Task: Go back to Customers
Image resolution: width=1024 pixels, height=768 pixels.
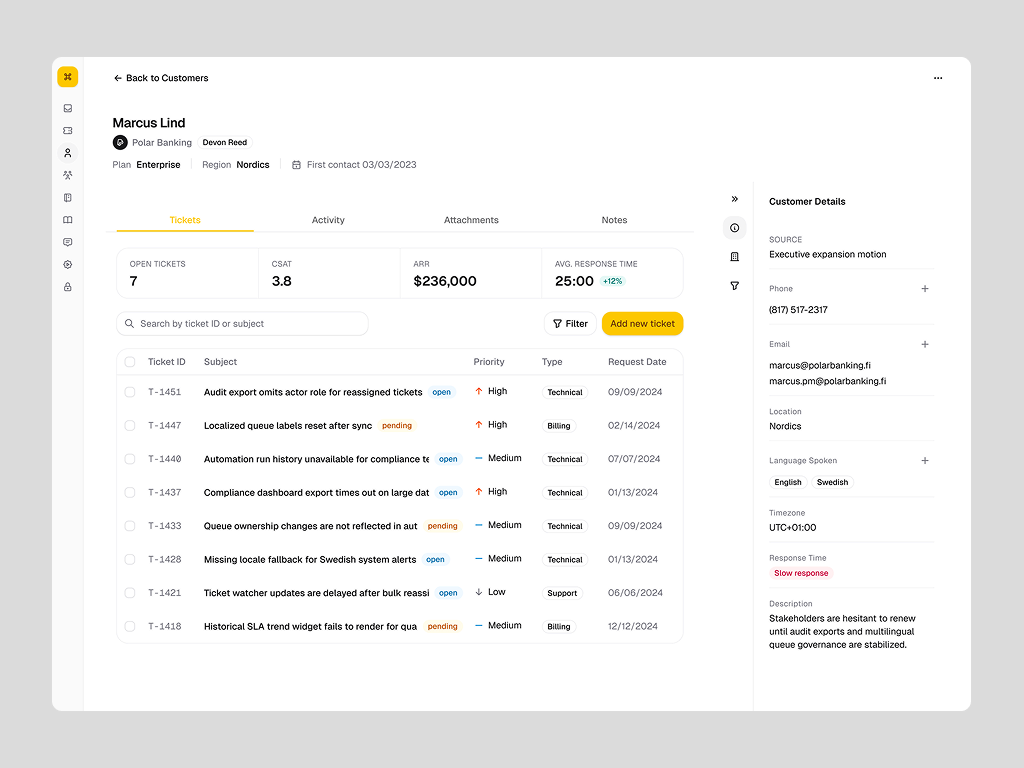Action: [161, 78]
